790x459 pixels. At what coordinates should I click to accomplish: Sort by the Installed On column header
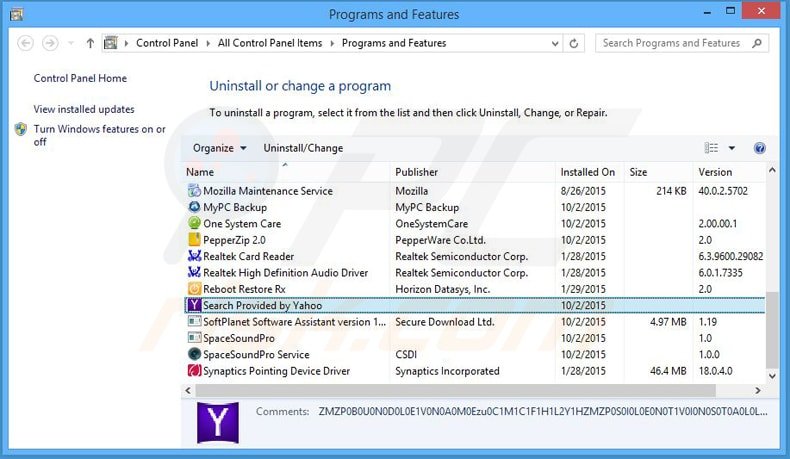click(x=589, y=172)
